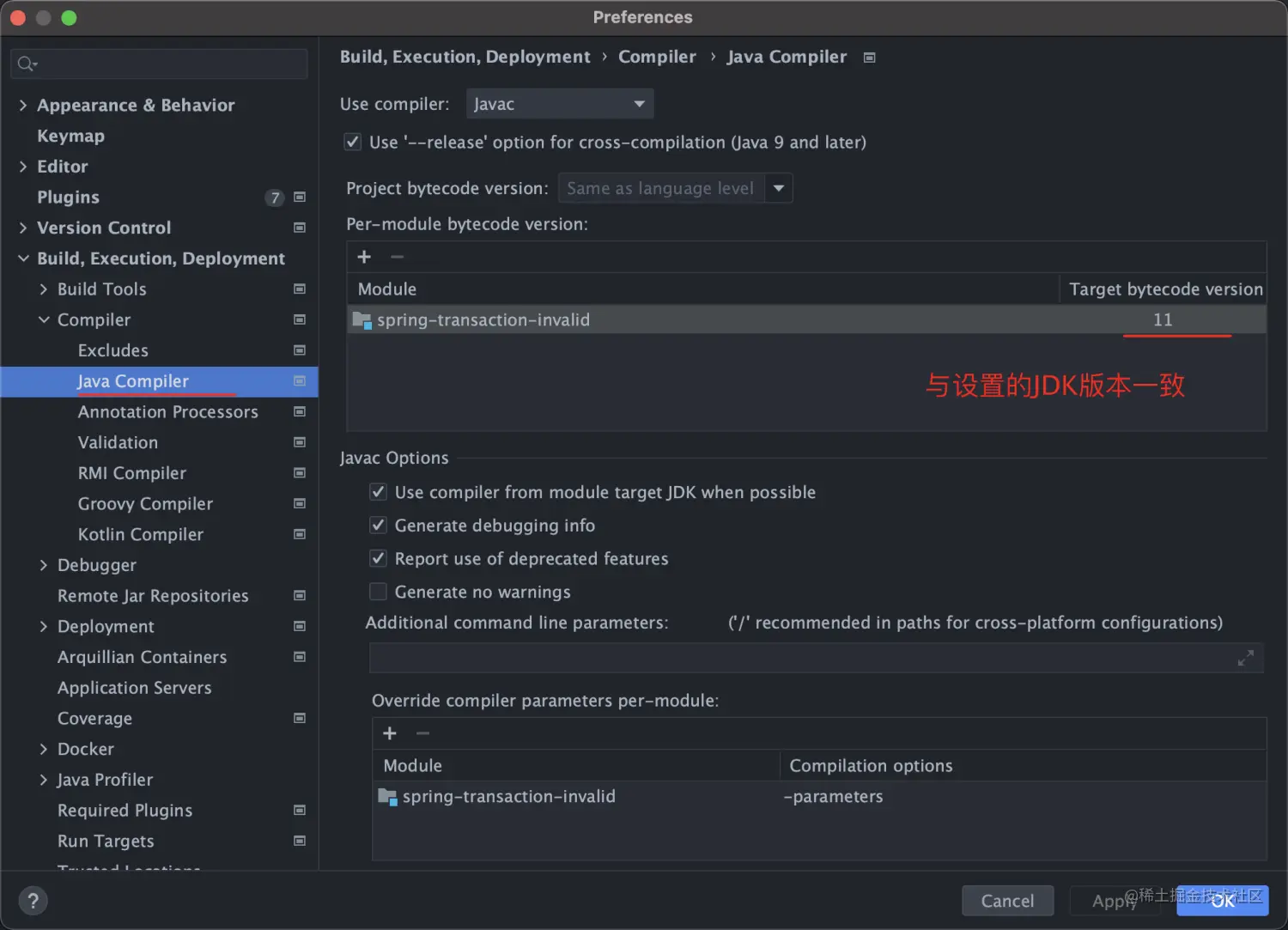Expand the additional command line parameters field
1288x930 pixels.
click(1245, 658)
